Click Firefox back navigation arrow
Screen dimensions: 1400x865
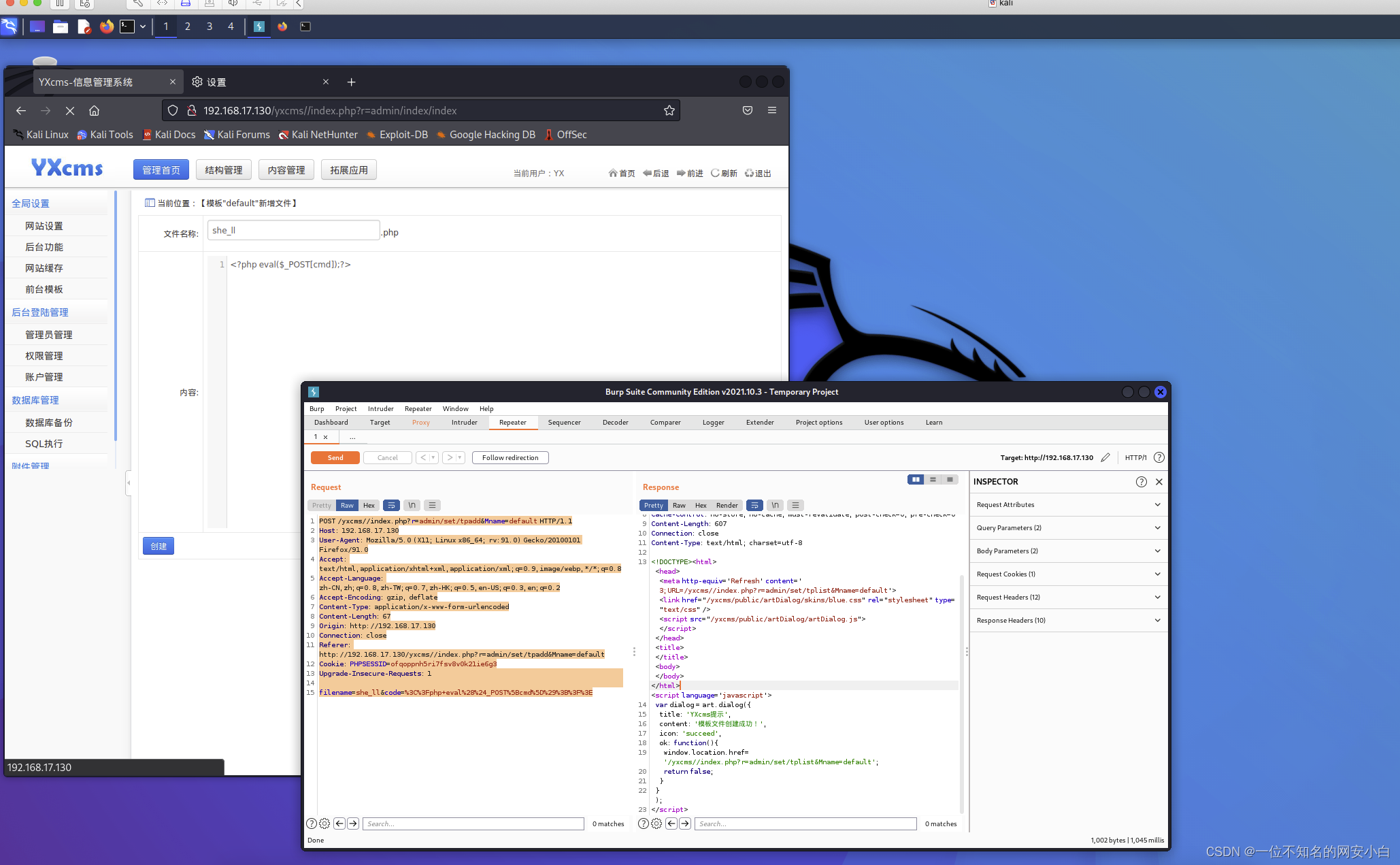(21, 110)
